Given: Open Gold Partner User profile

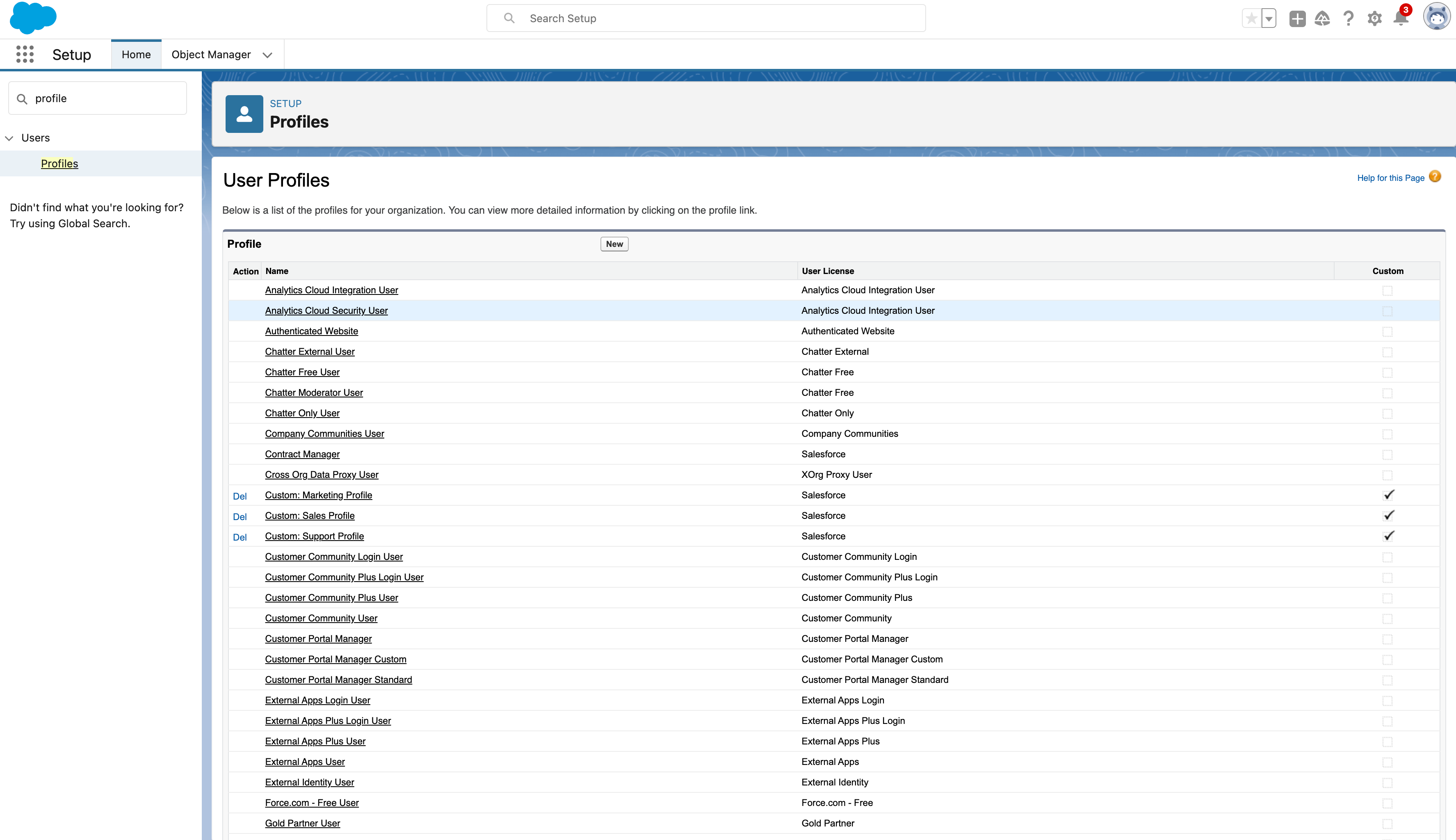Looking at the screenshot, I should pyautogui.click(x=303, y=823).
